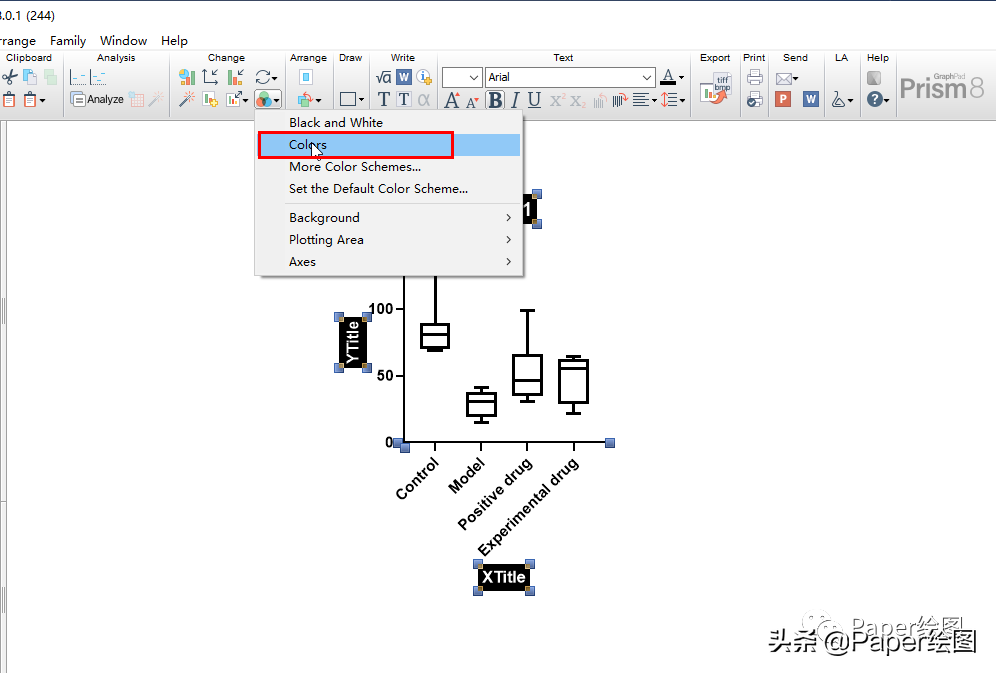The width and height of the screenshot is (996, 673).
Task: Choose Colors from the dropdown menu
Action: click(389, 145)
